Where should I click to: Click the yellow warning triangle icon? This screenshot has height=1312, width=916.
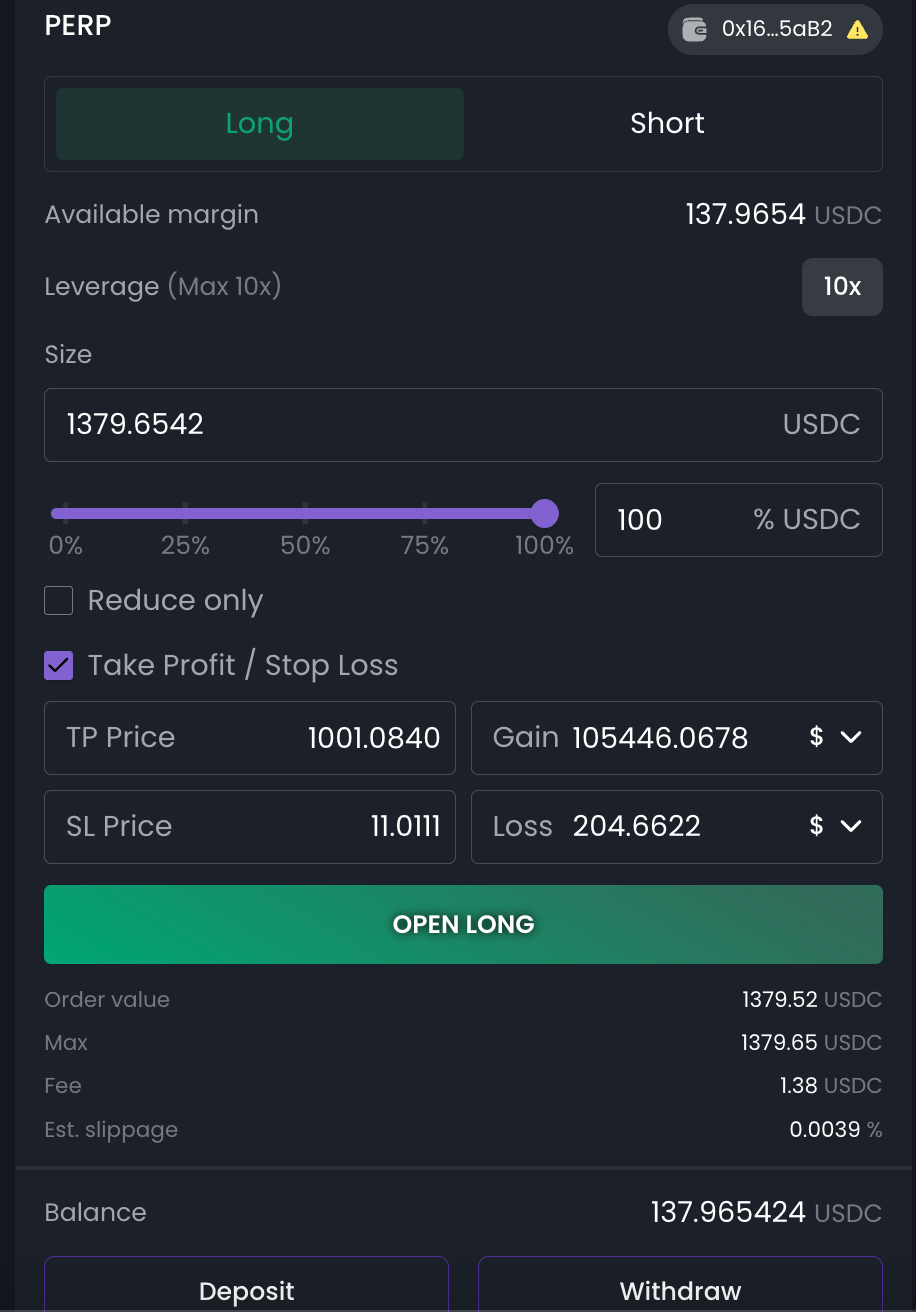pos(857,30)
